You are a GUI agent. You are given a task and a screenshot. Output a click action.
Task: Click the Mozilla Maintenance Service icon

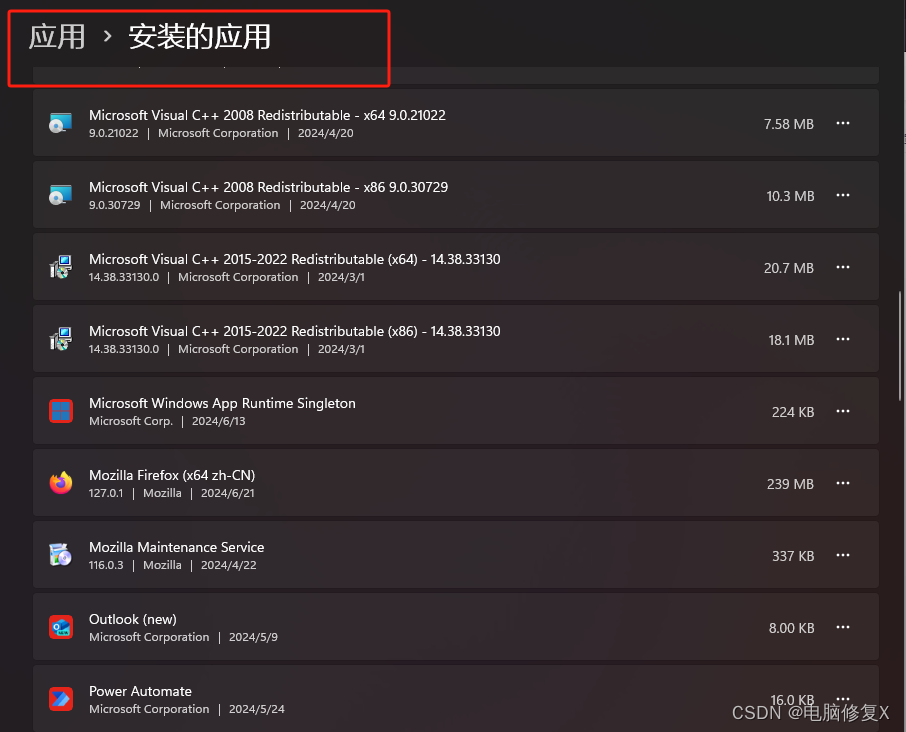(61, 555)
